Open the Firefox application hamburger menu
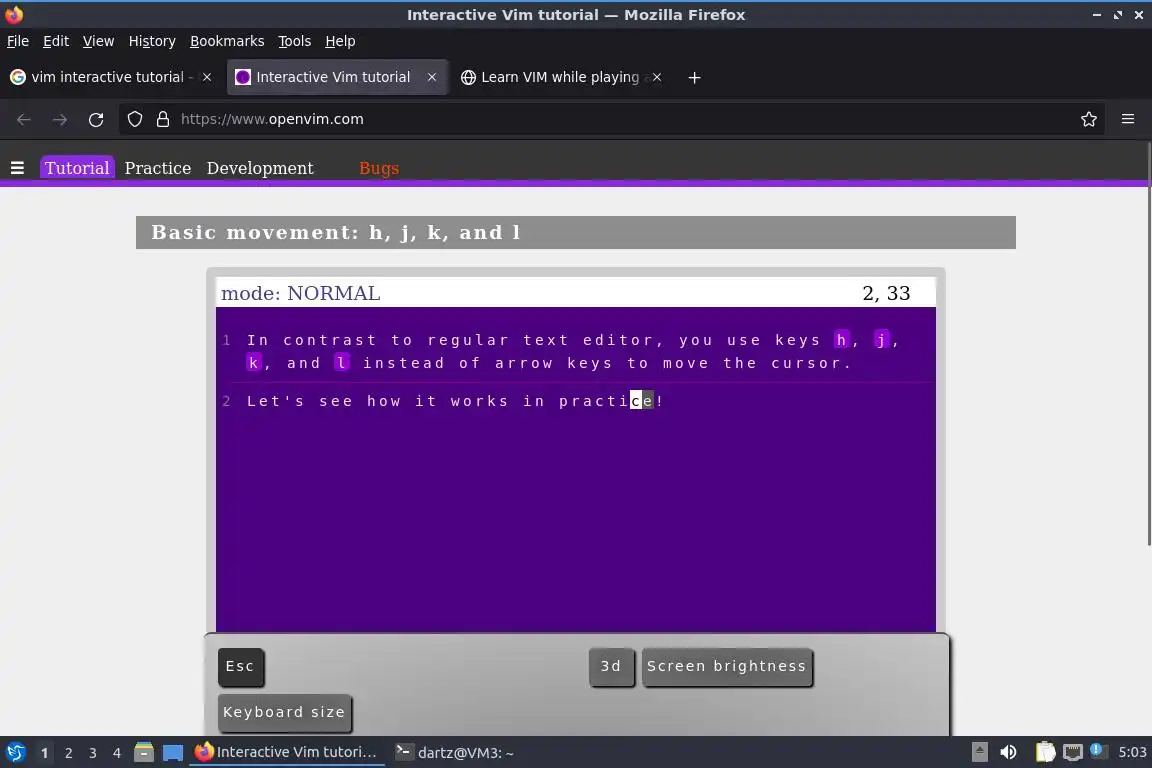 point(1128,119)
